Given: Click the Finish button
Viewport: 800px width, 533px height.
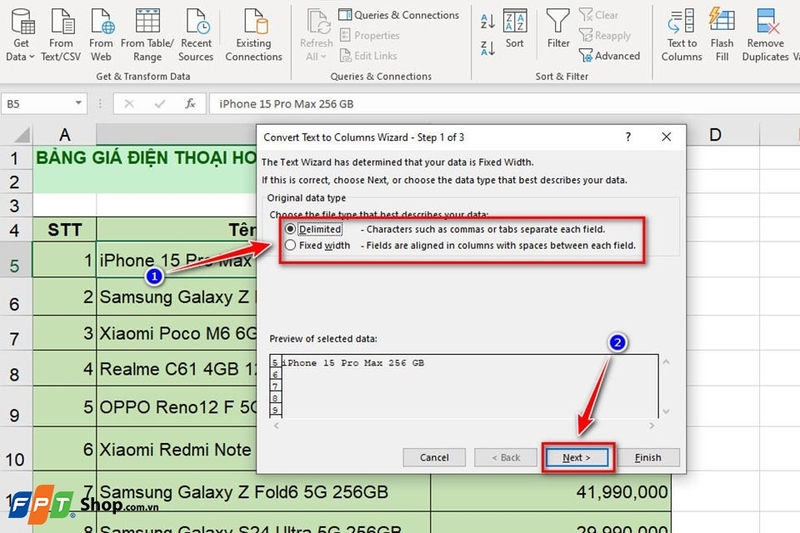Looking at the screenshot, I should tap(648, 458).
